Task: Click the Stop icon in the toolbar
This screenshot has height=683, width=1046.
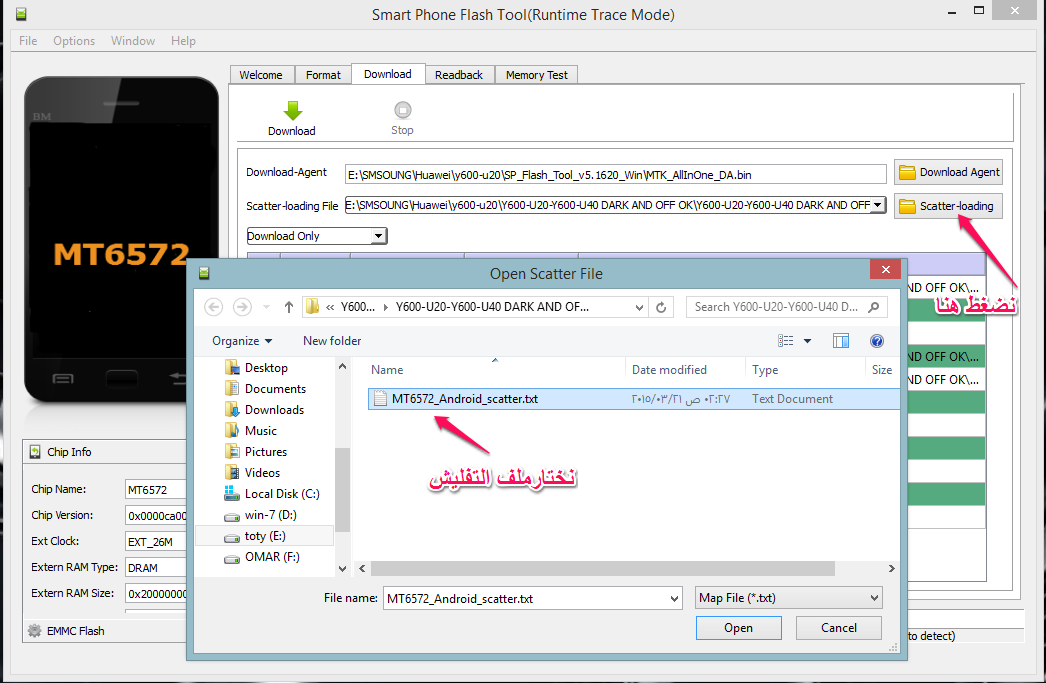Action: 403,109
